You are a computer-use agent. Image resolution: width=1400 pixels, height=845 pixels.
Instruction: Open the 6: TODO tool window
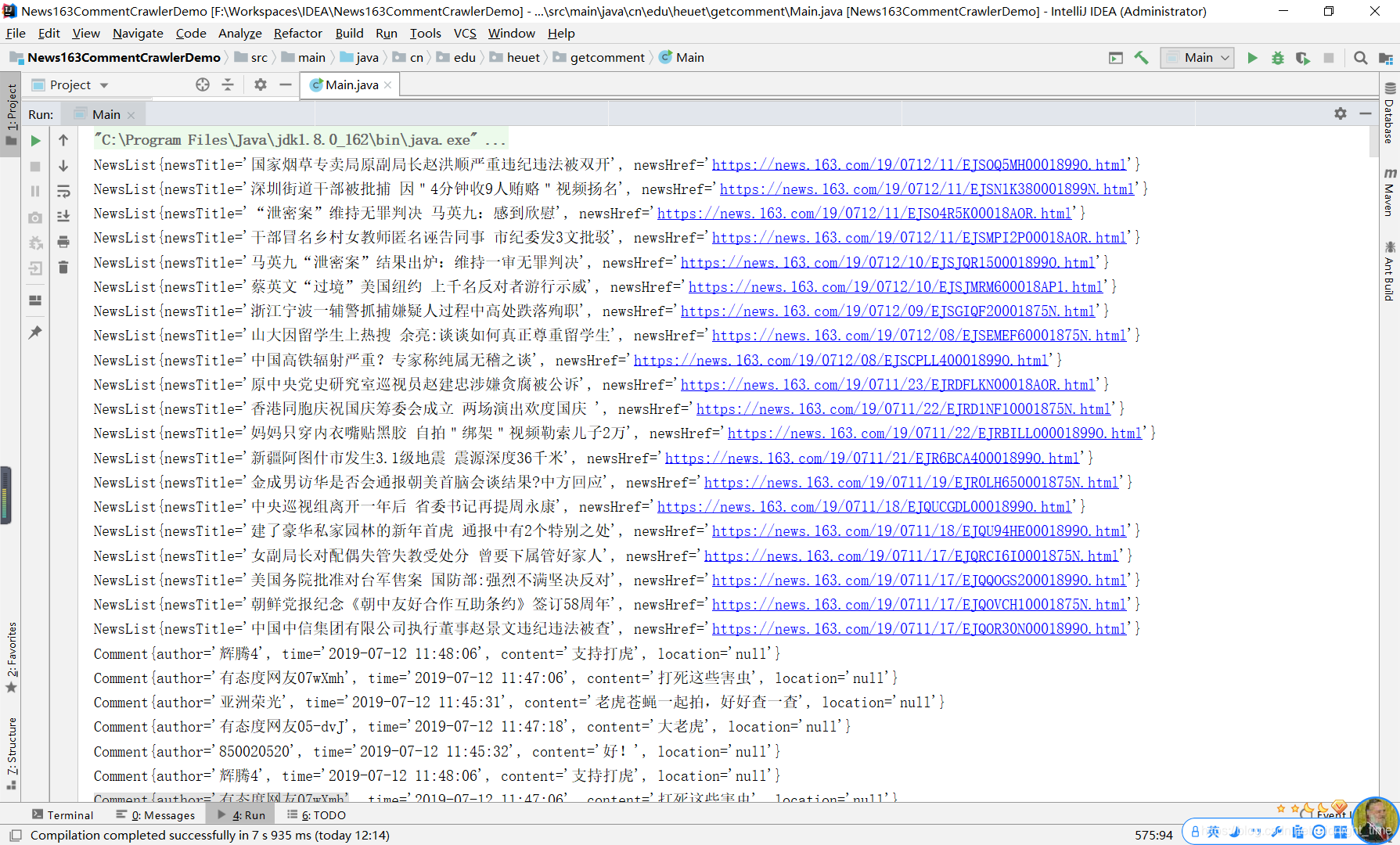[316, 815]
